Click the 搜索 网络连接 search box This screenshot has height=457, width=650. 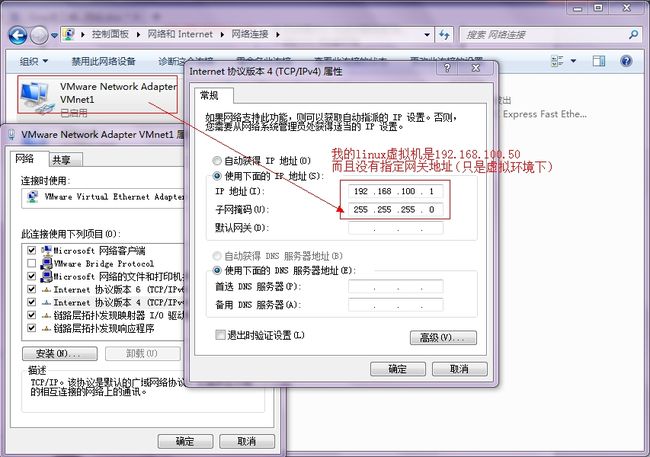[545, 35]
